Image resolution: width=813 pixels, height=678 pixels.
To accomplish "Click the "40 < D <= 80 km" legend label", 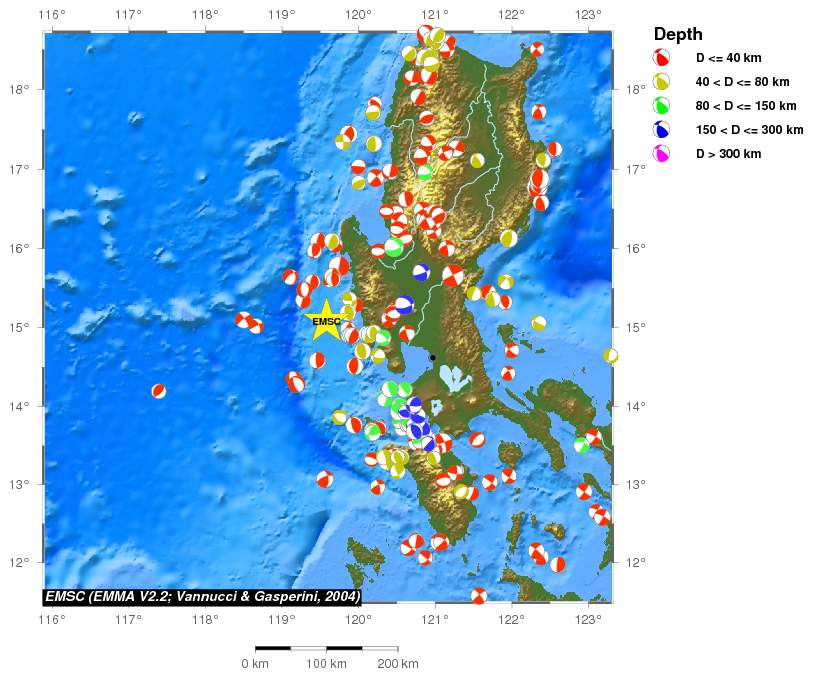I will (x=744, y=82).
